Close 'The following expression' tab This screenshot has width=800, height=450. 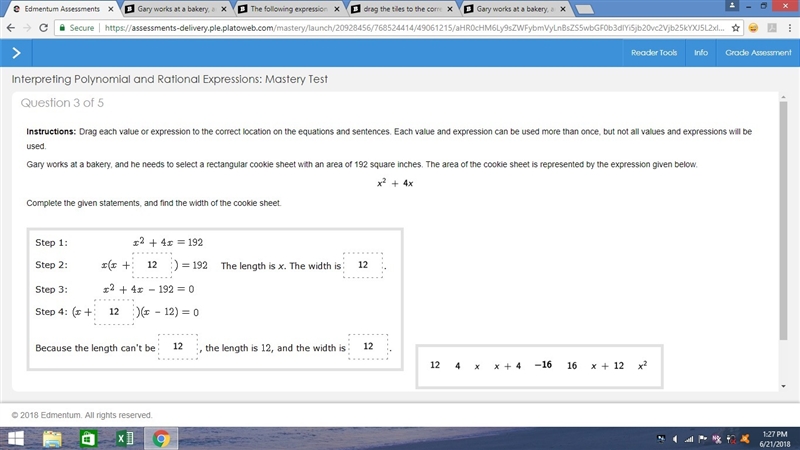[x=337, y=9]
